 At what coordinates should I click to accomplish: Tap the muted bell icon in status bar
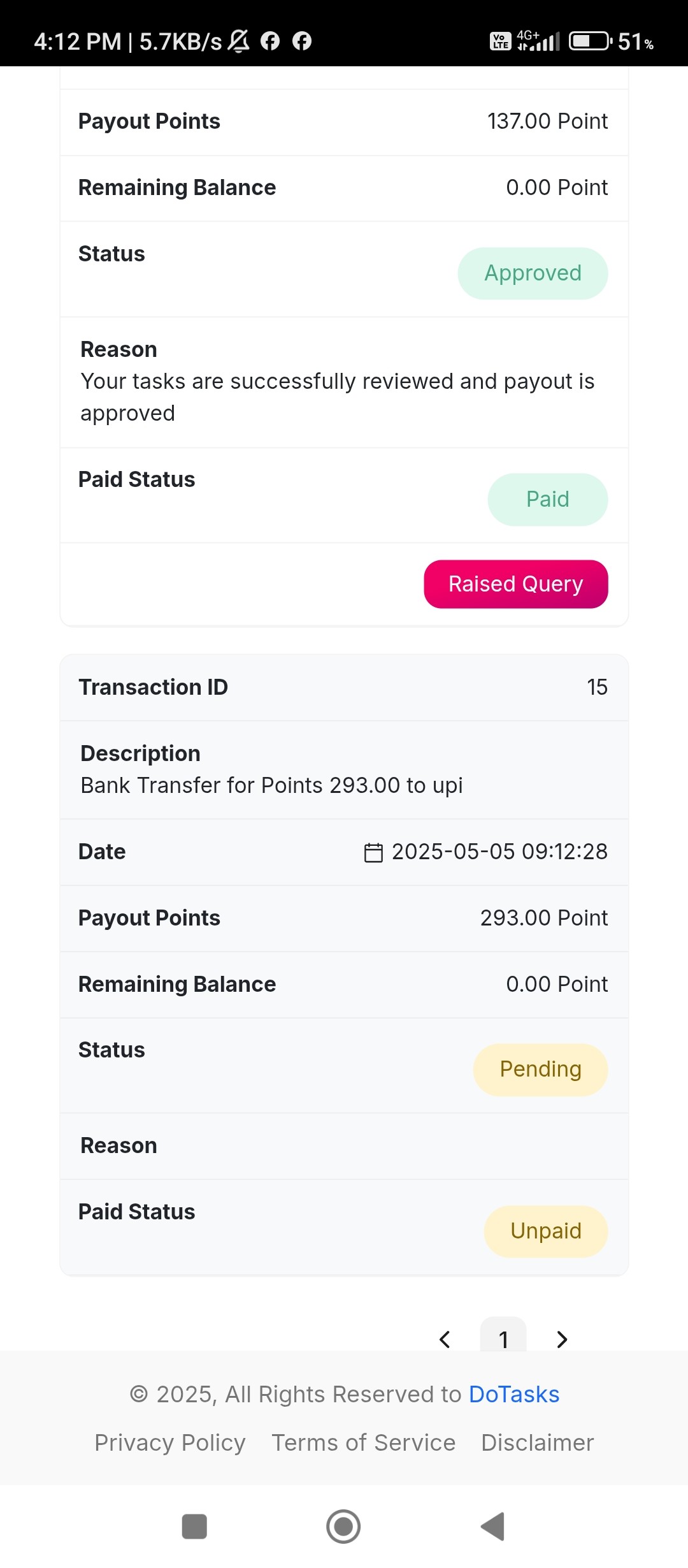239,41
